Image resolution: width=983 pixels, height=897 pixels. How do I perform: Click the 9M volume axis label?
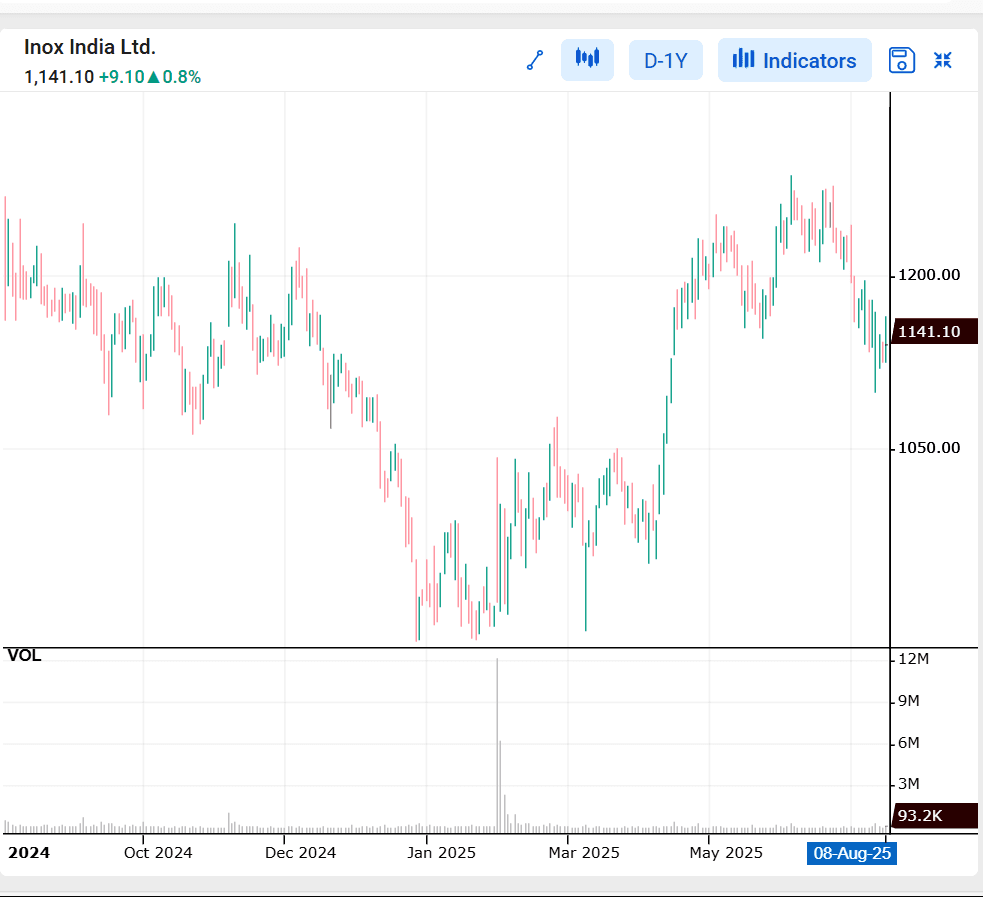pos(908,701)
